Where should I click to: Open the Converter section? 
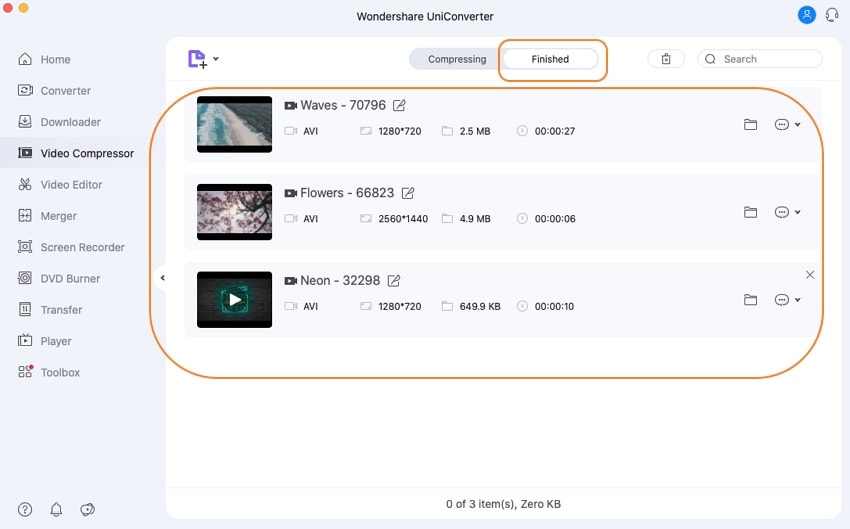pos(54,91)
